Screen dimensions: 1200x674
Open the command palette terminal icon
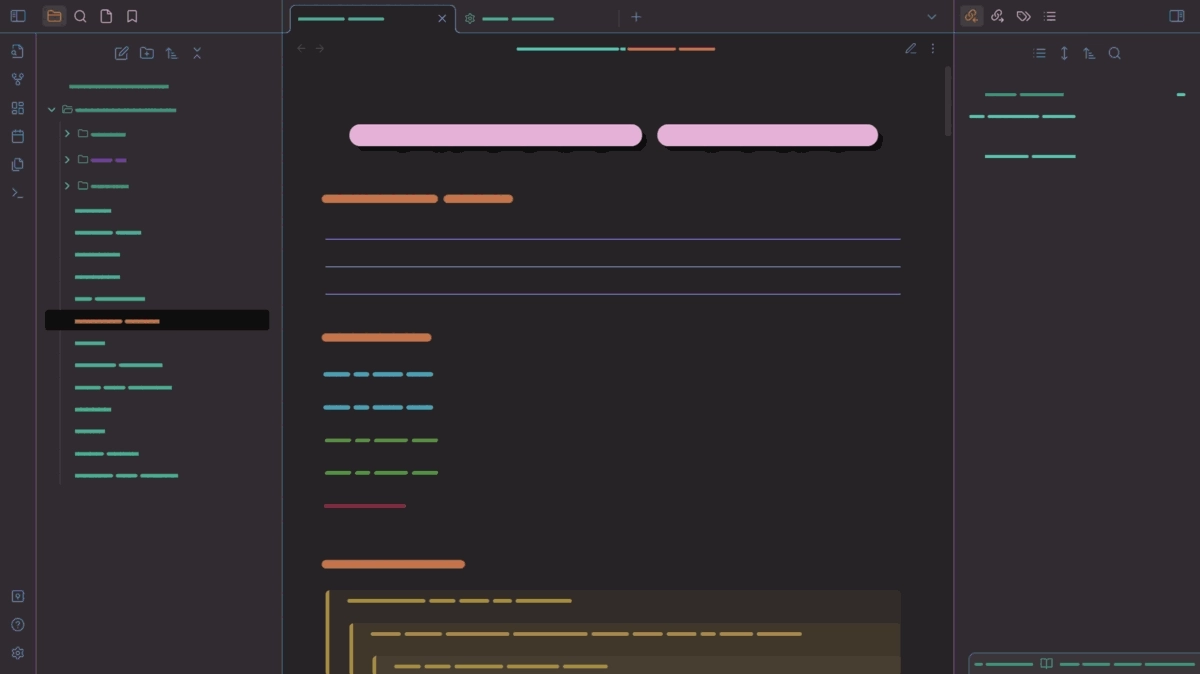[17, 193]
